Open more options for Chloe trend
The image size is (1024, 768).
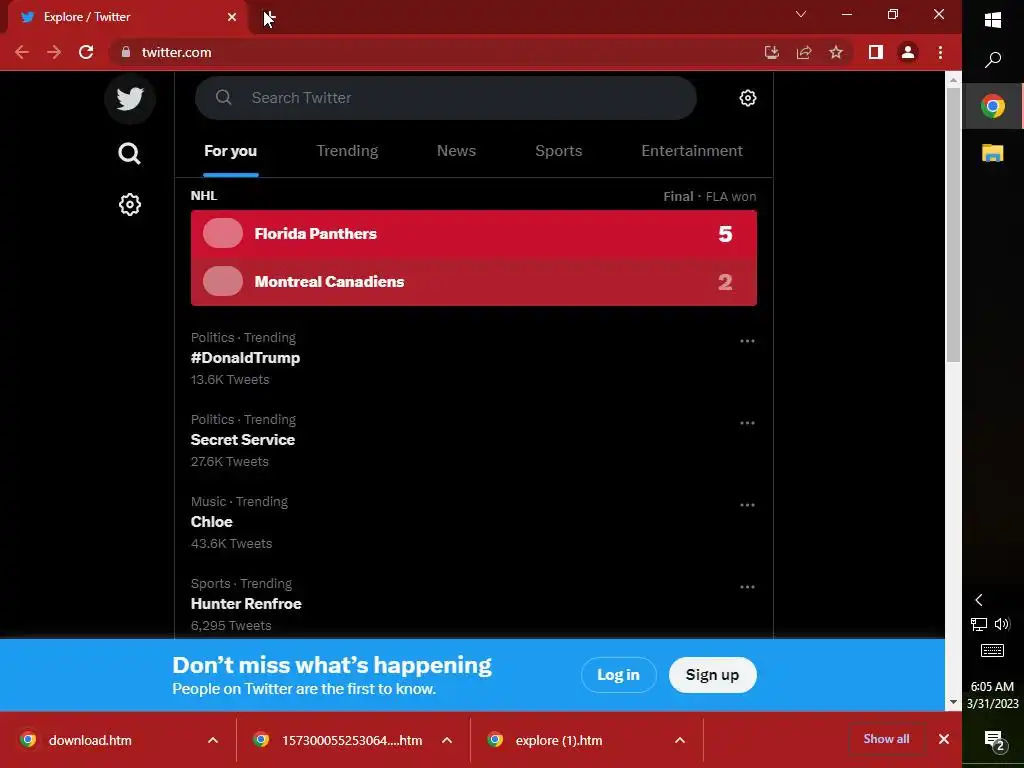(x=747, y=505)
